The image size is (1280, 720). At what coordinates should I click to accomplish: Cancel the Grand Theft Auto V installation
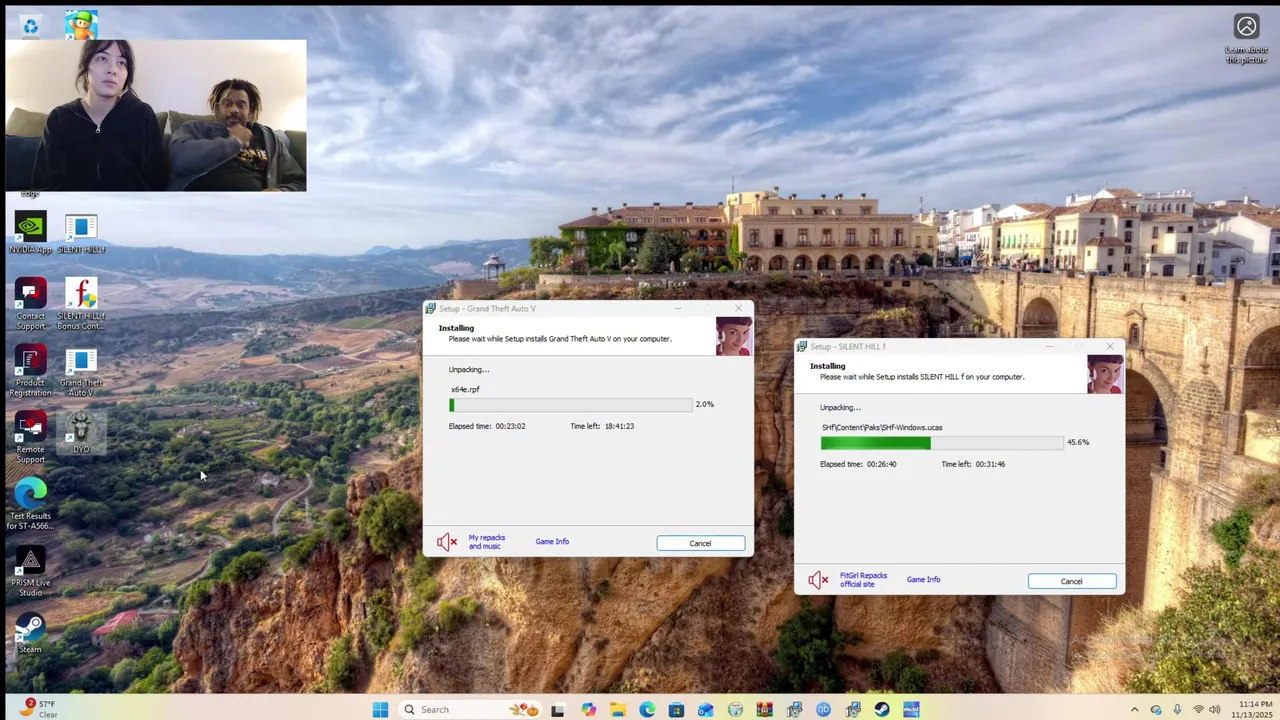(700, 543)
